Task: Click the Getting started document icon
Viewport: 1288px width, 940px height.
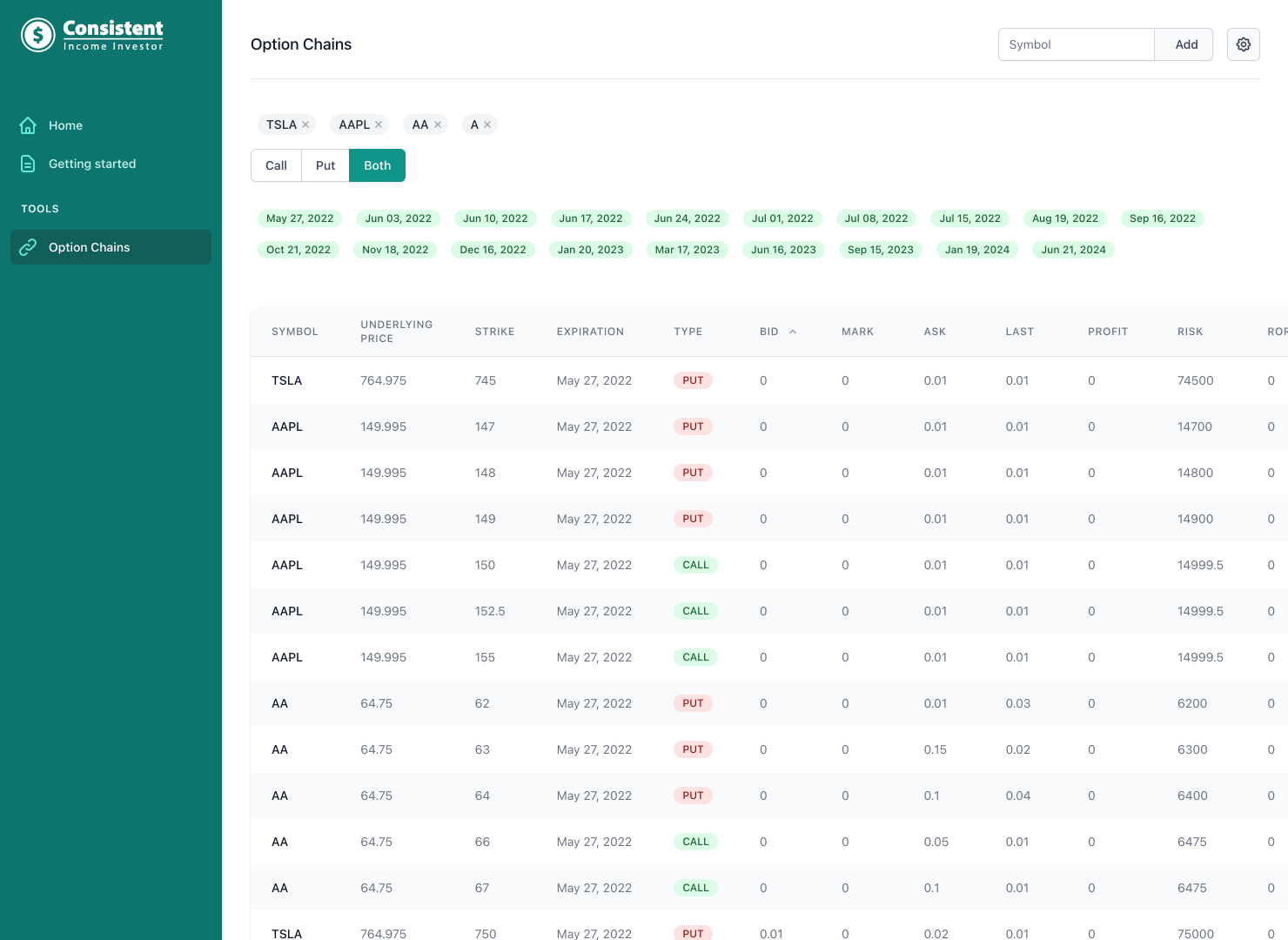Action: (x=28, y=164)
